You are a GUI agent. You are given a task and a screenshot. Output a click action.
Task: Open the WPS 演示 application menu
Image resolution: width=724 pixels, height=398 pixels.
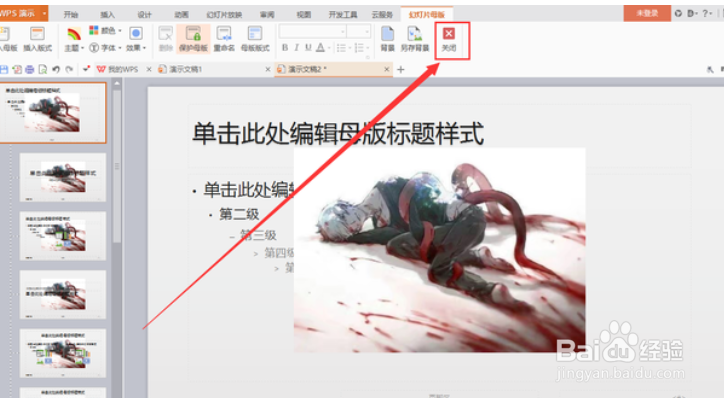[x=23, y=13]
